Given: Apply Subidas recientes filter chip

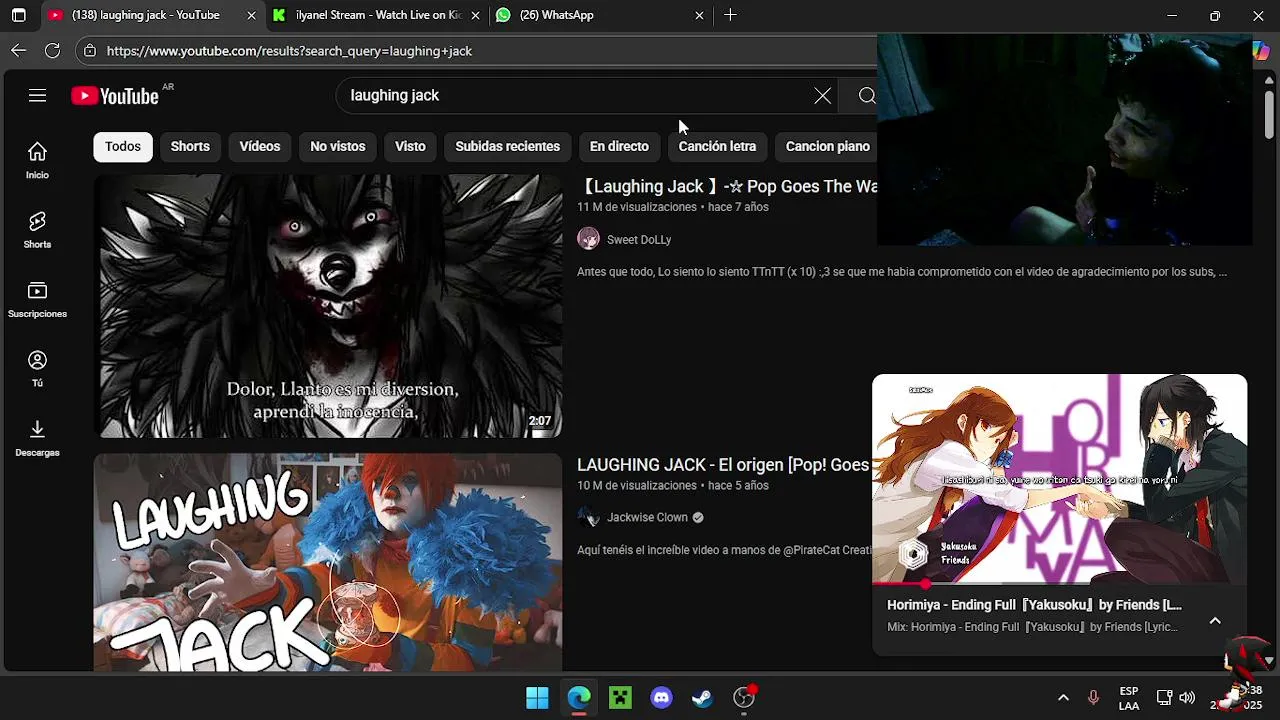Looking at the screenshot, I should click(x=508, y=146).
